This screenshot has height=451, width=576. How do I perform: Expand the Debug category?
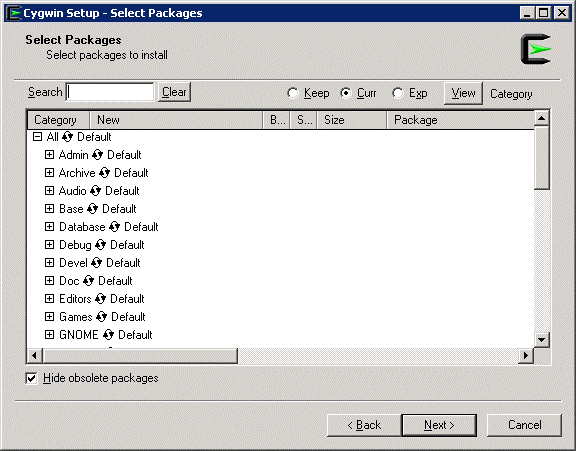49,245
